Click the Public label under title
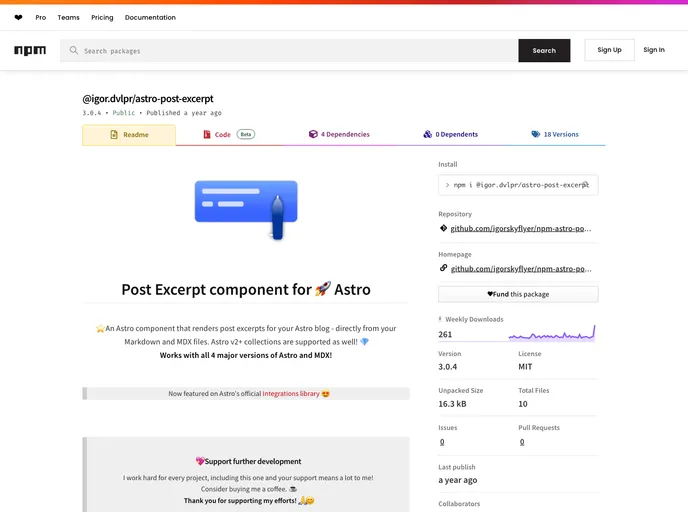Image resolution: width=688 pixels, height=512 pixels. pos(124,113)
